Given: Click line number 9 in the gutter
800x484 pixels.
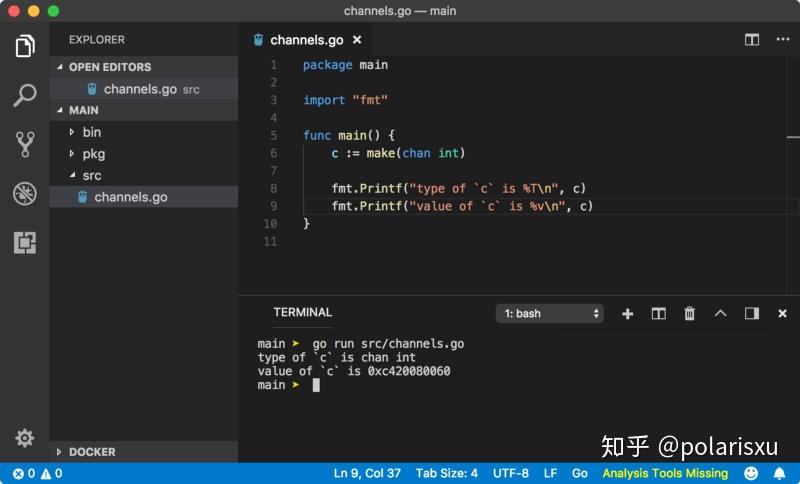Looking at the screenshot, I should coord(273,206).
